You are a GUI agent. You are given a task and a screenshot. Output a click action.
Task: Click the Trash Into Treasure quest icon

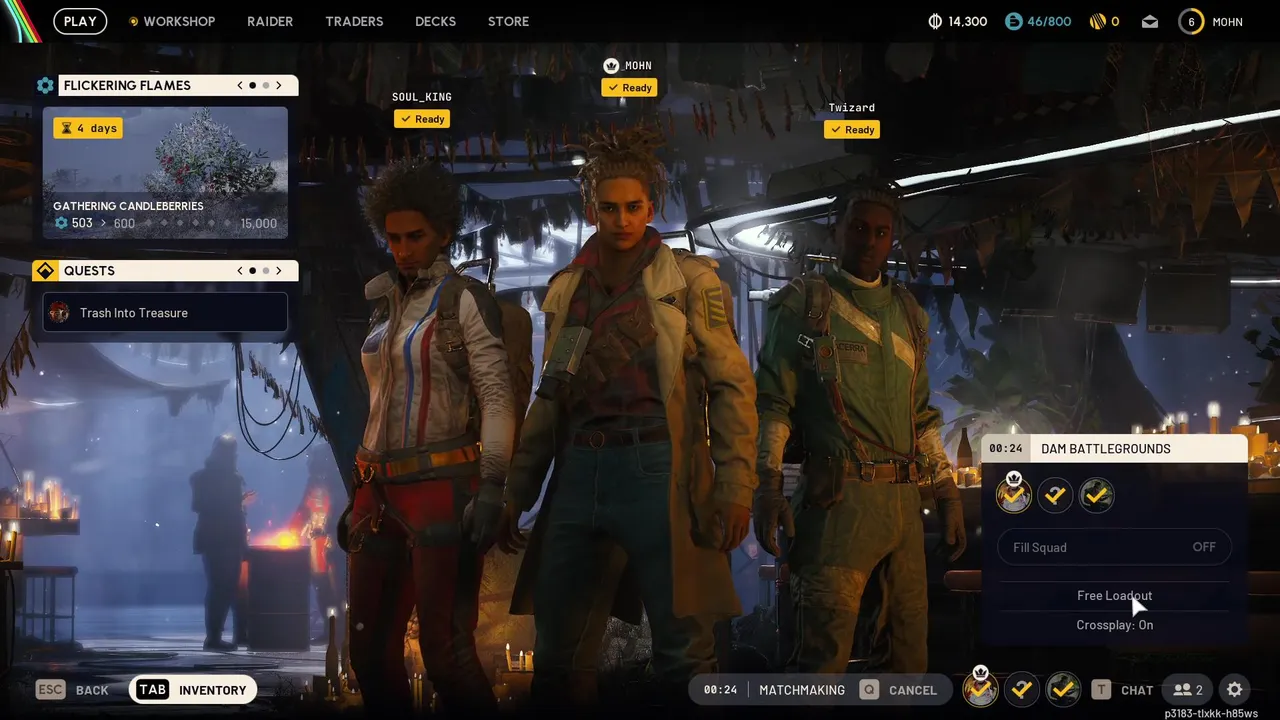tap(60, 313)
